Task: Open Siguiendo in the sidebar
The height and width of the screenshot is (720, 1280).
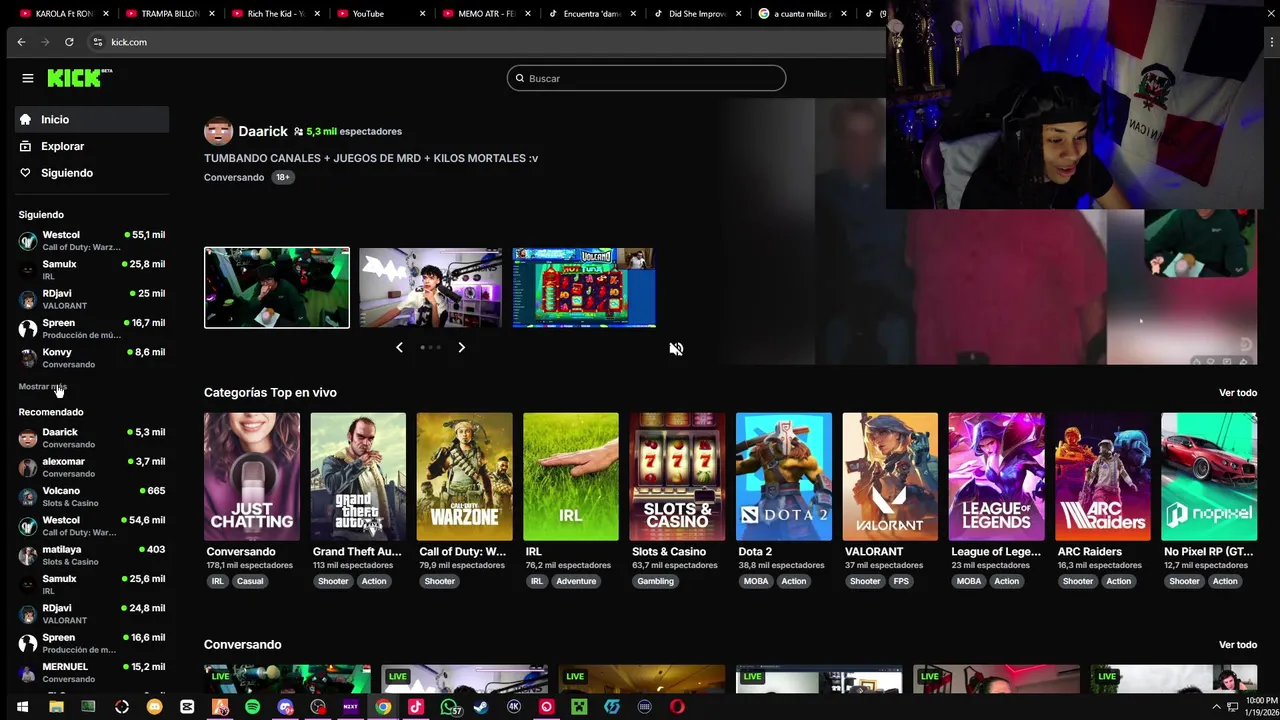Action: (x=92, y=173)
